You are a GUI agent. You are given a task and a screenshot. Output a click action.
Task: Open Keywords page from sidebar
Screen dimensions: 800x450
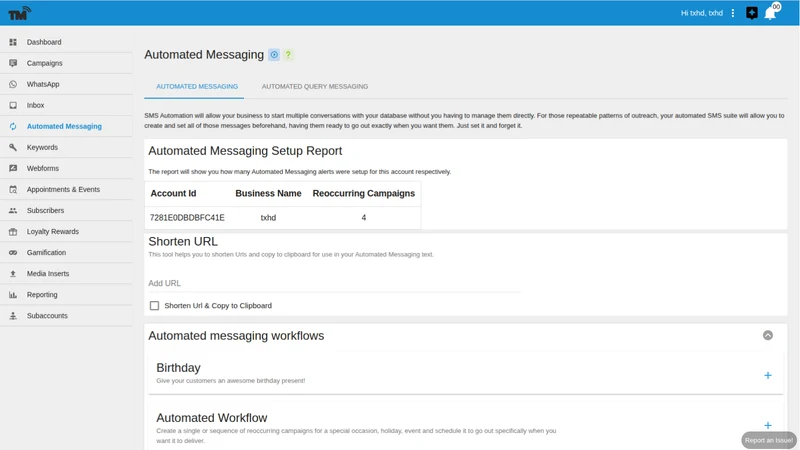(42, 147)
